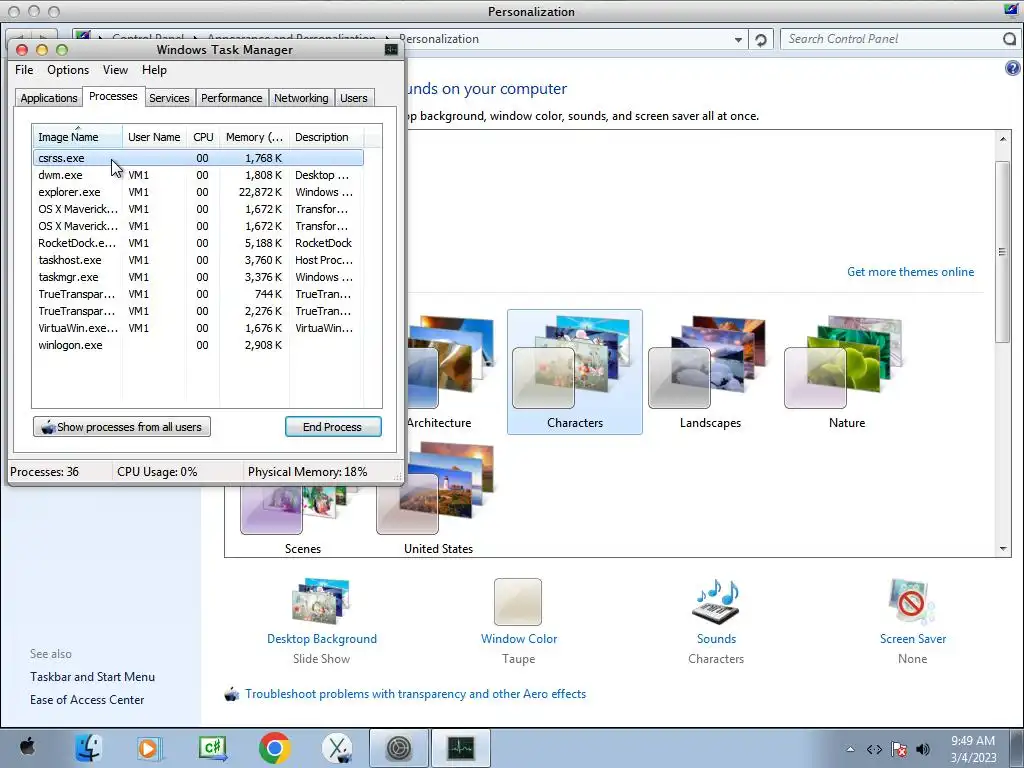
Task: Open the Sounds Characters icon
Action: click(x=716, y=601)
